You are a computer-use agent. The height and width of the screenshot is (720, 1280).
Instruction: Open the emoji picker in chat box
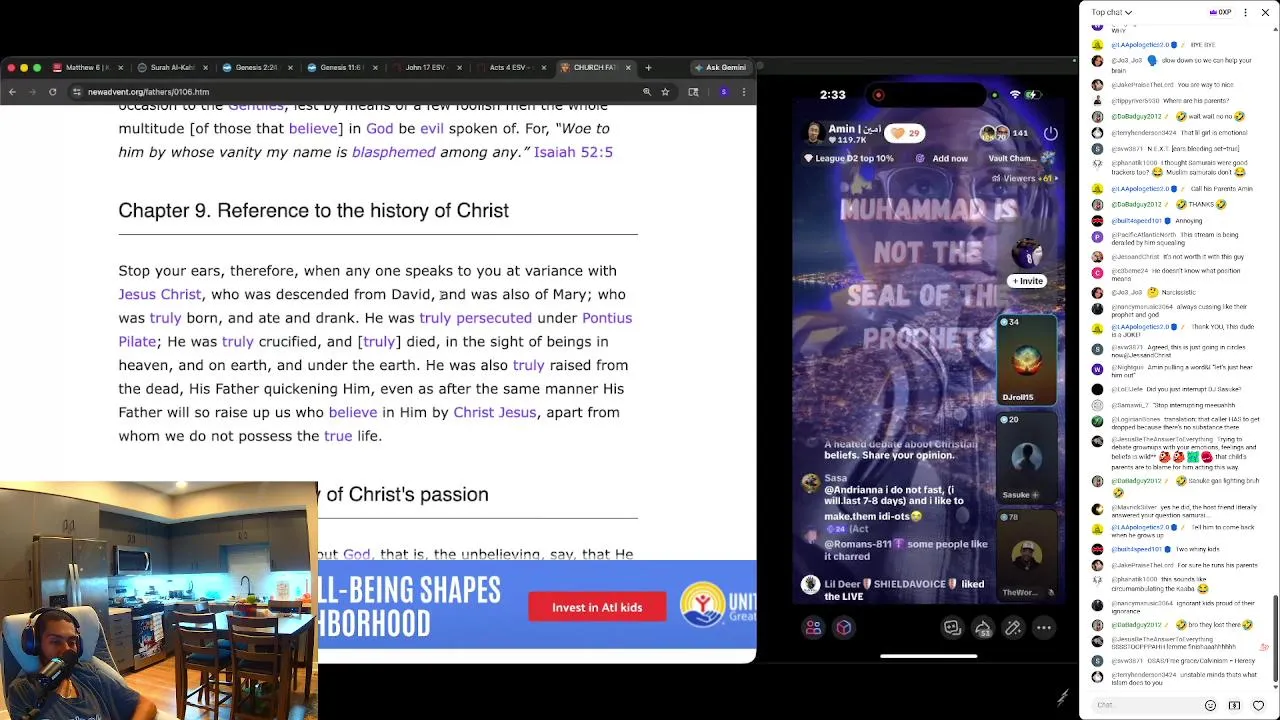tap(1210, 705)
